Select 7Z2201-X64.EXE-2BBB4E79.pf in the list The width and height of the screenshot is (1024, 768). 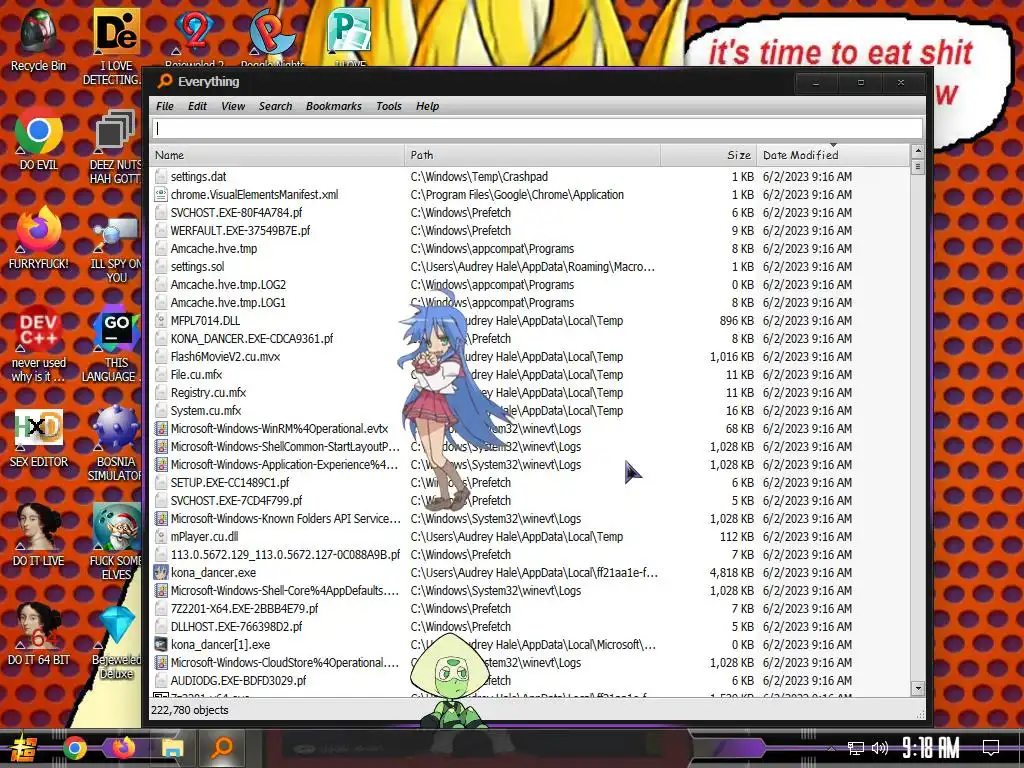coord(530,609)
